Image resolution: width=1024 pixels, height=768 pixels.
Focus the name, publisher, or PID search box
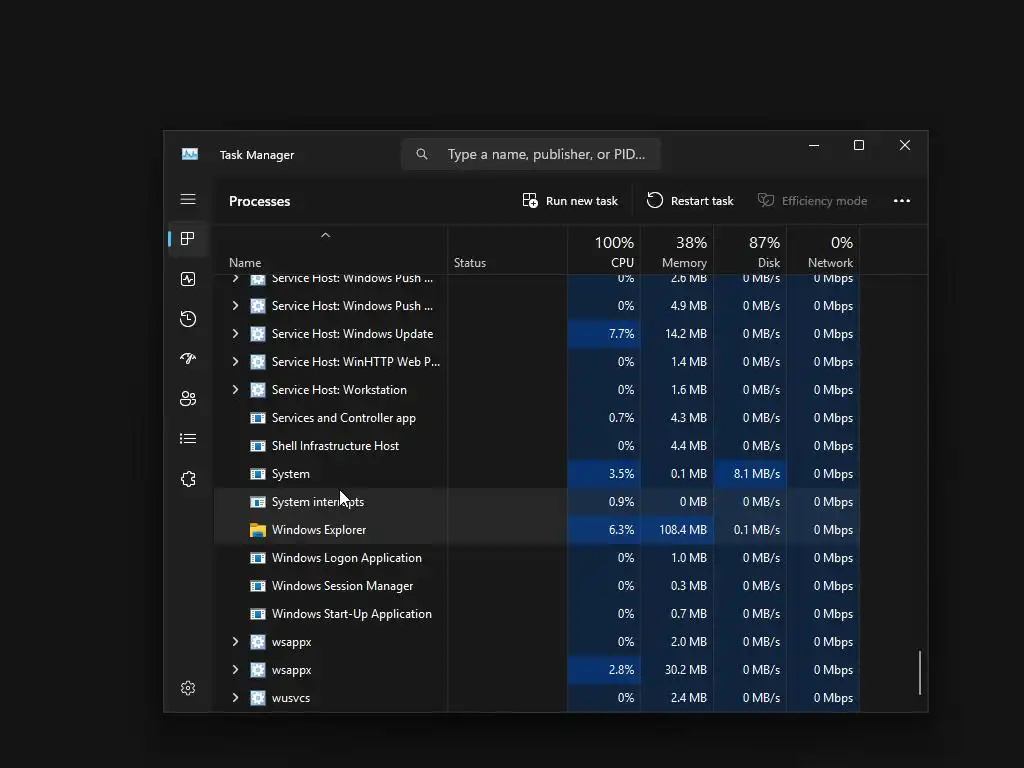[531, 154]
